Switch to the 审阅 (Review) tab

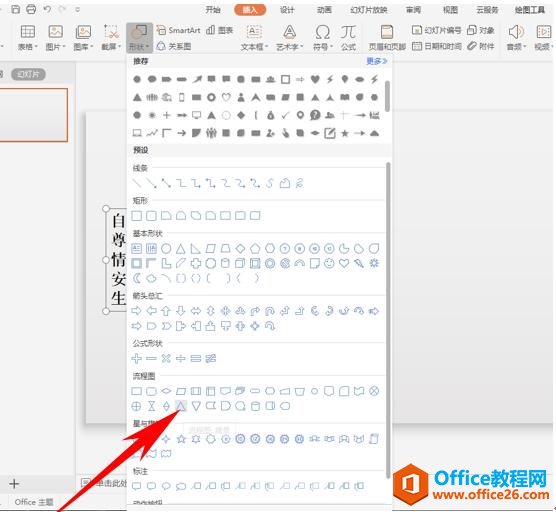[x=413, y=10]
